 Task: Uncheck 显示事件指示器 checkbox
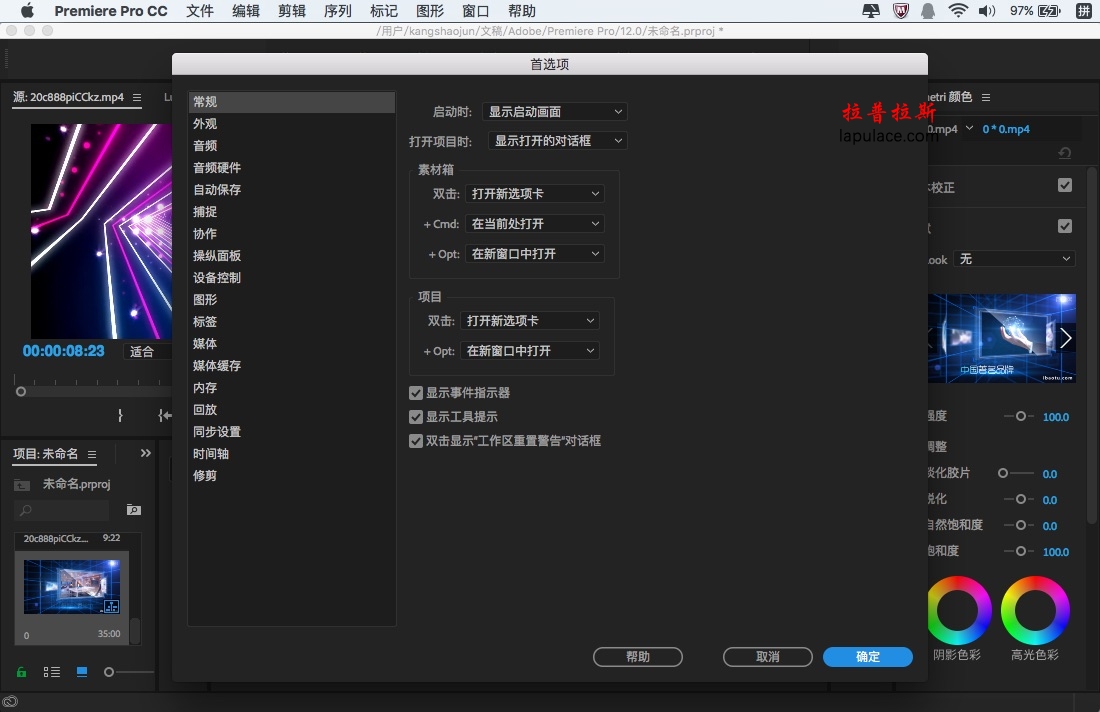416,393
